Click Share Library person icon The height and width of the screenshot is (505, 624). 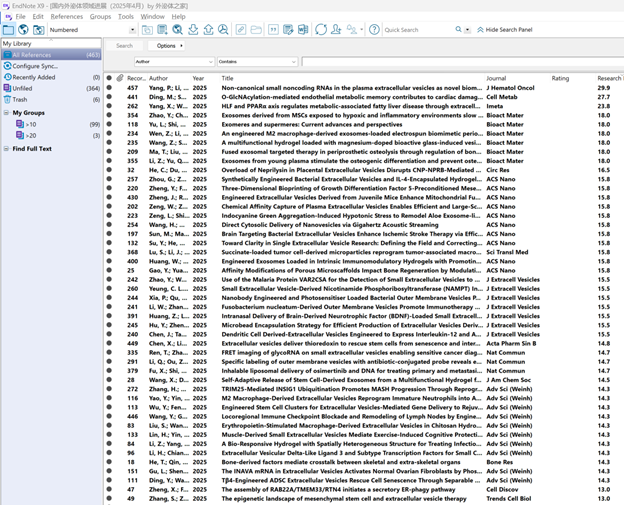tap(336, 29)
